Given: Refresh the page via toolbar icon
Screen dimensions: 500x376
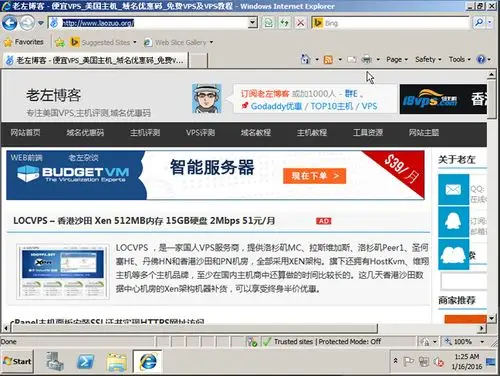Looking at the screenshot, I should coord(284,23).
